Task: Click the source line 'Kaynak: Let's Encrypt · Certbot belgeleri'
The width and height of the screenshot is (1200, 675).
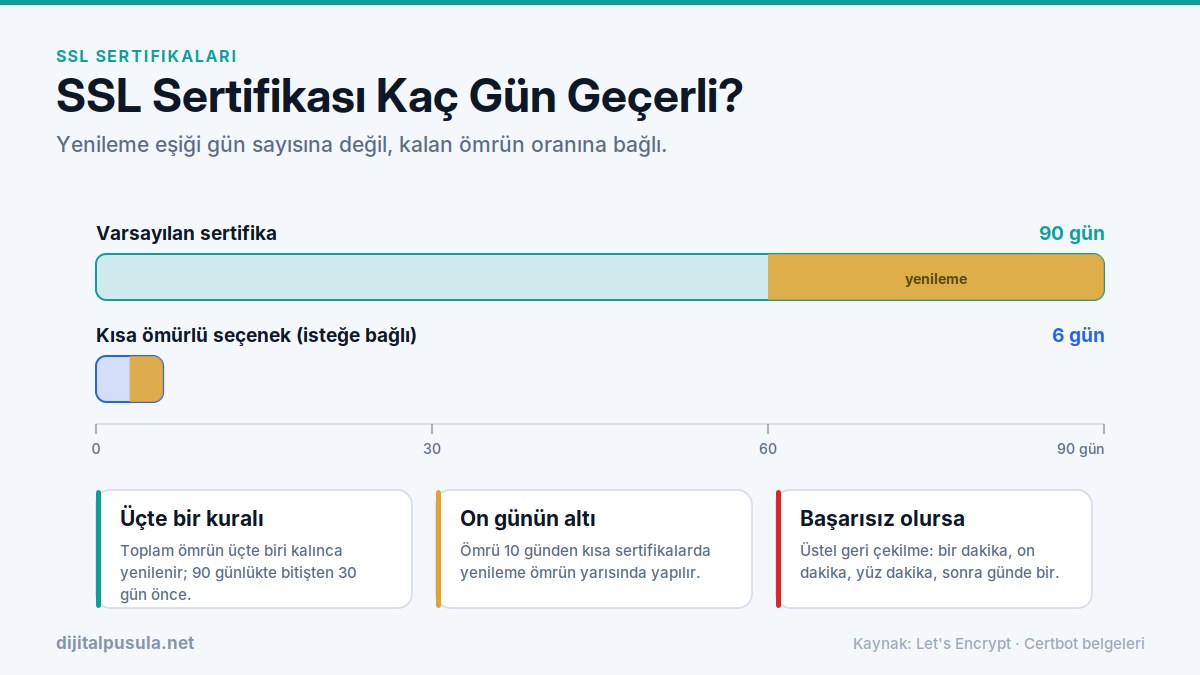Action: tap(999, 643)
